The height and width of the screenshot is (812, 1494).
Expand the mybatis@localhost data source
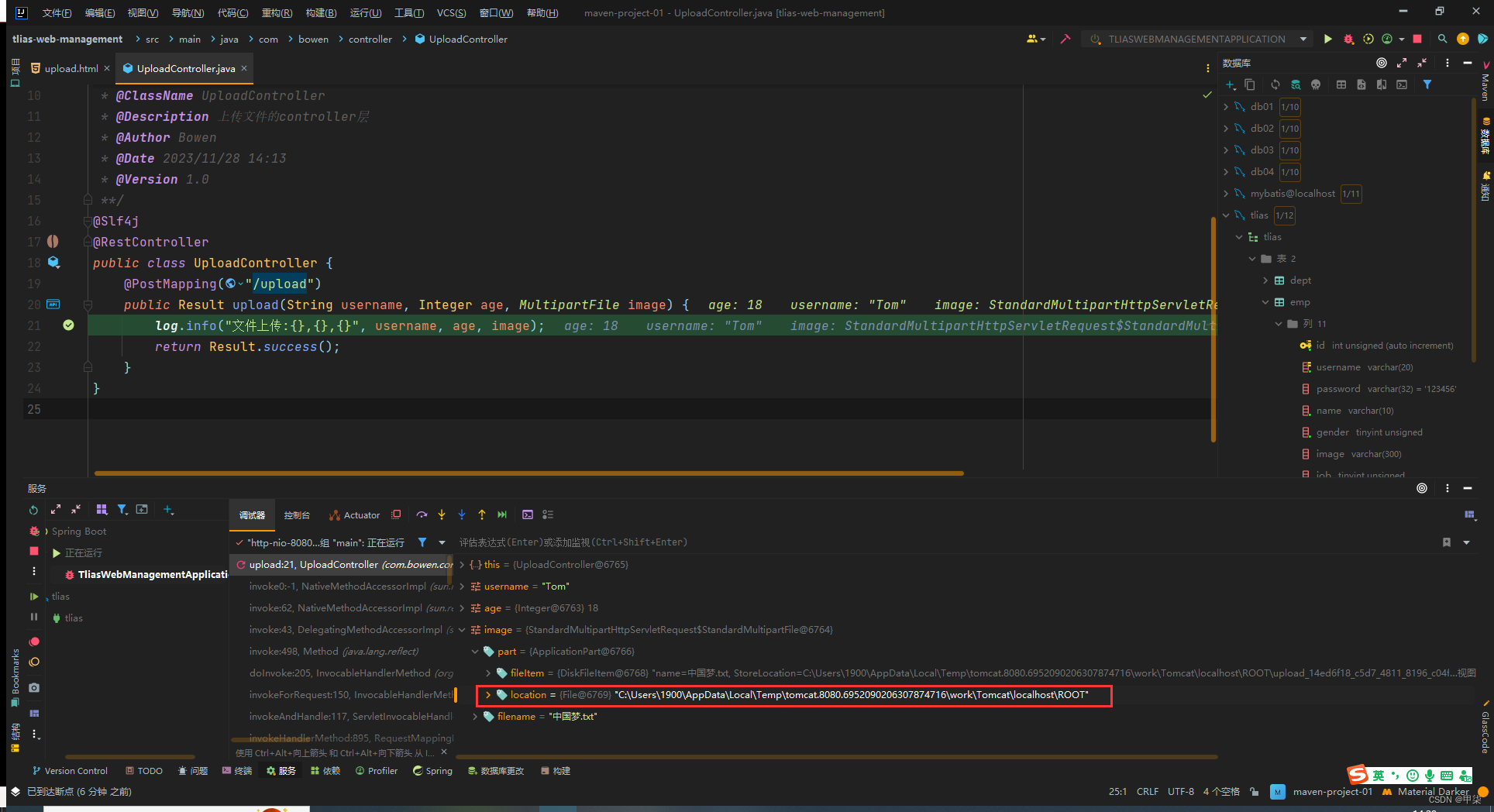click(x=1226, y=193)
